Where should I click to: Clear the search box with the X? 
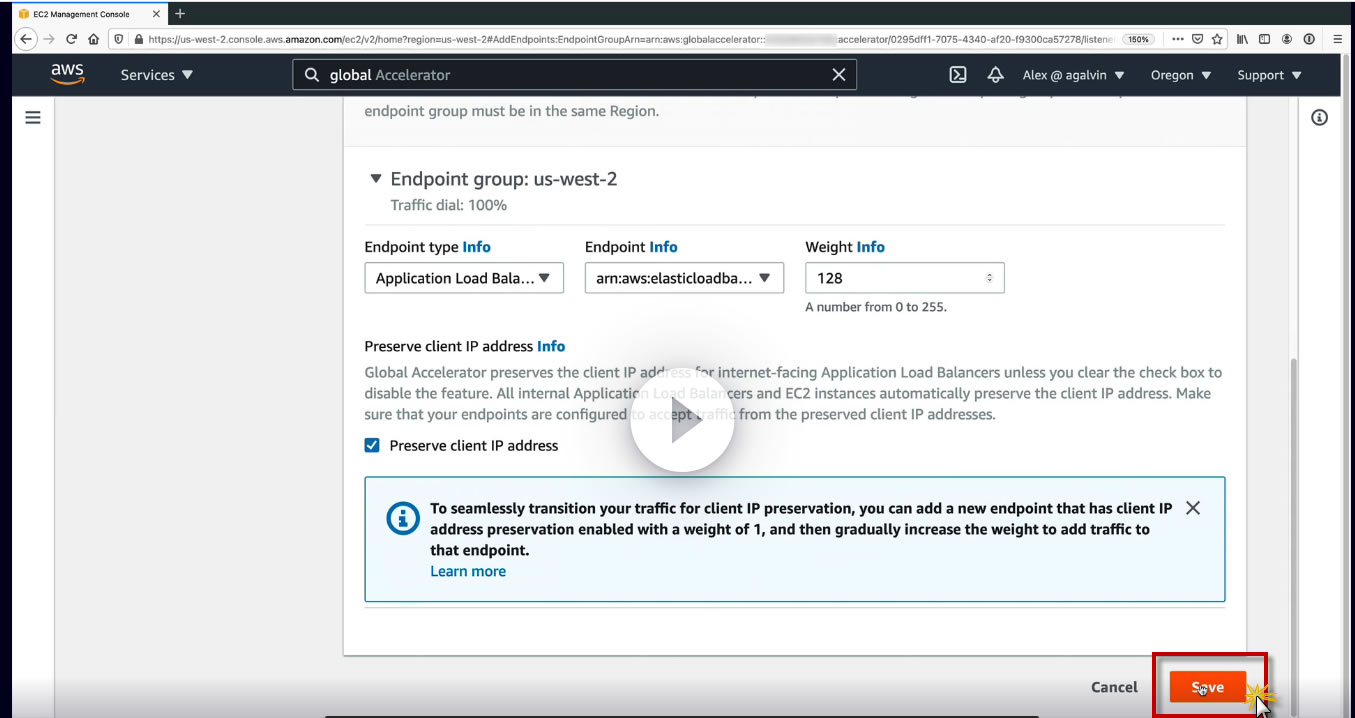point(839,75)
